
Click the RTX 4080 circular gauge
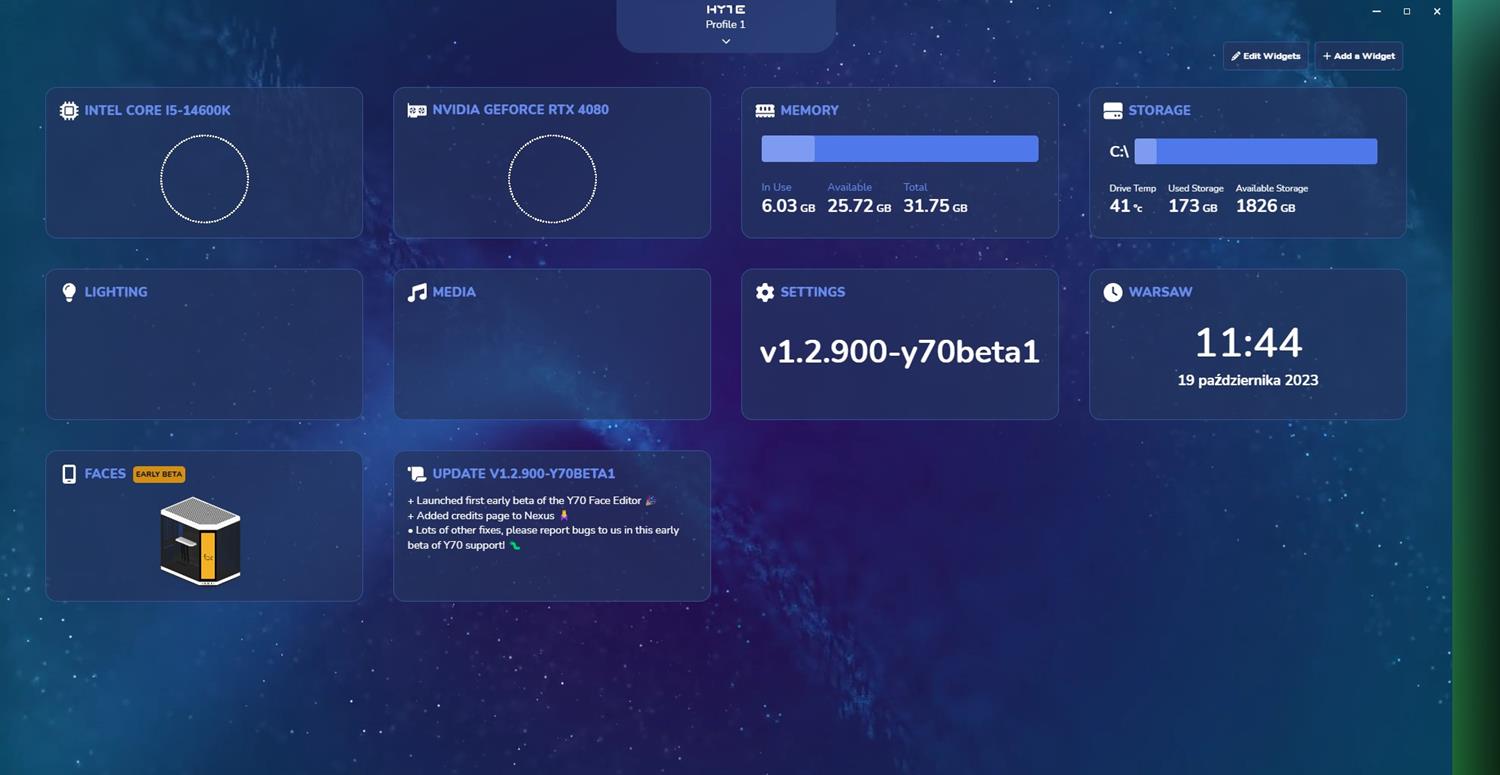point(552,180)
